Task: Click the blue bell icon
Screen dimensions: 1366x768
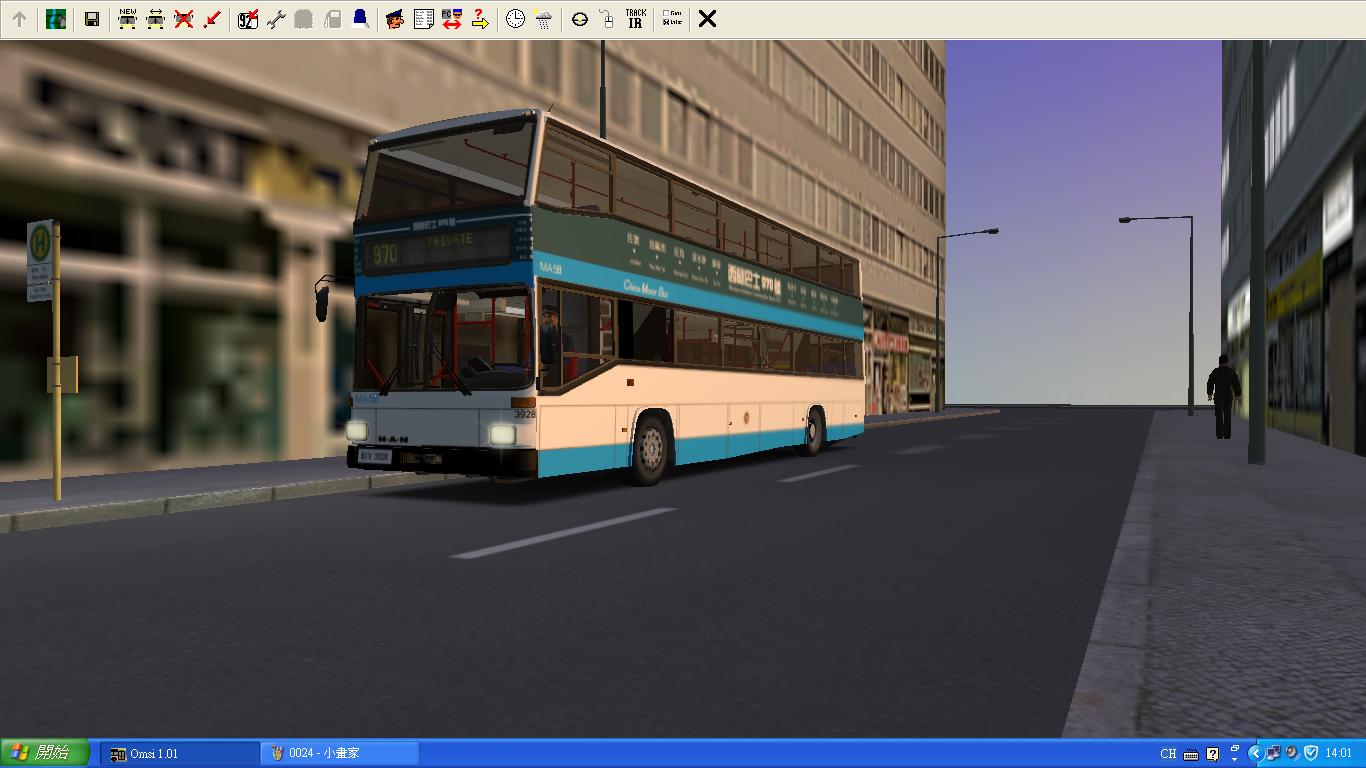Action: point(360,19)
